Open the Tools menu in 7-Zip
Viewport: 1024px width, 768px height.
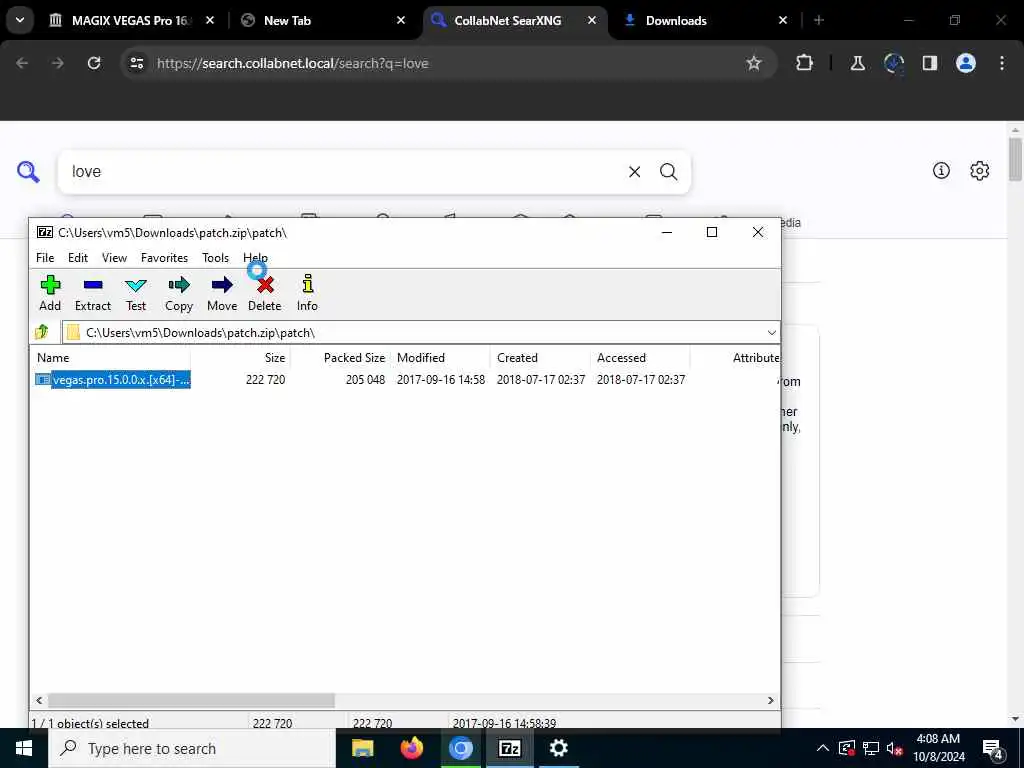pos(216,258)
